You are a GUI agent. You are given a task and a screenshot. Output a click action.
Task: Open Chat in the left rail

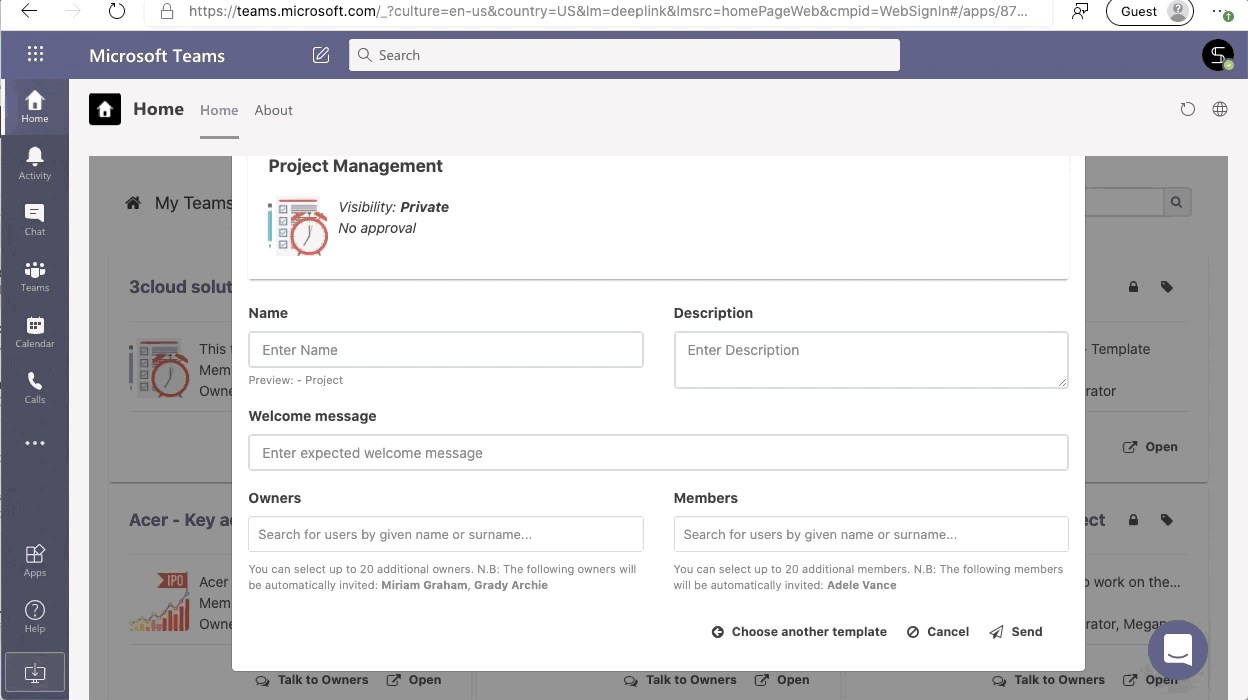(x=35, y=219)
